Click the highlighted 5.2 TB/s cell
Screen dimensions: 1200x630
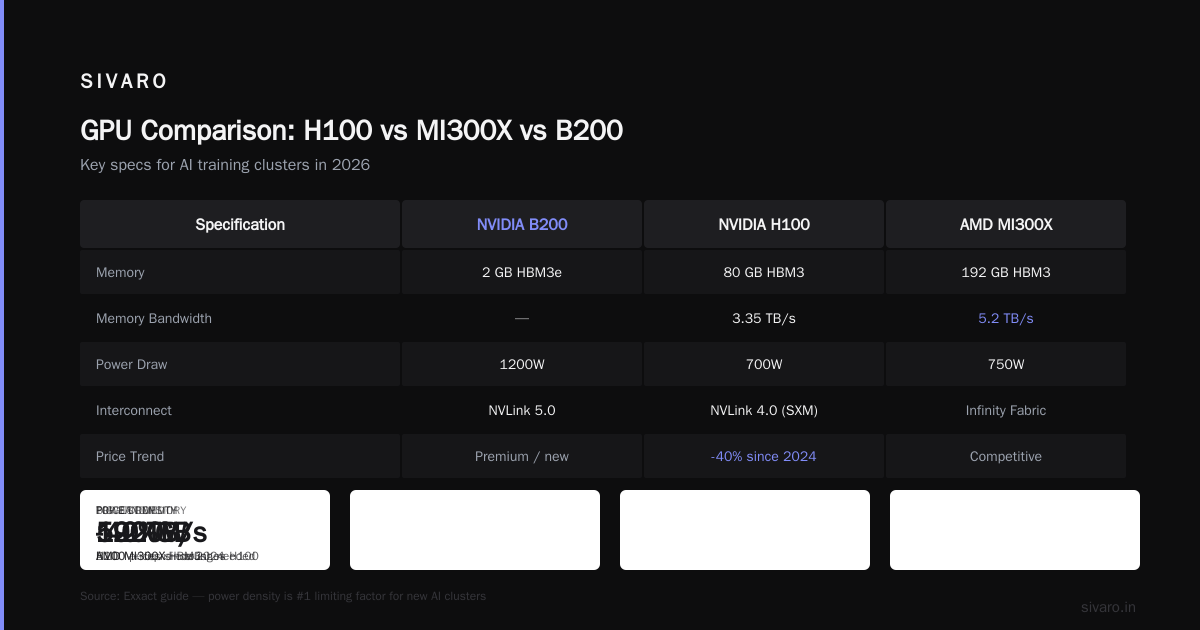1006,318
